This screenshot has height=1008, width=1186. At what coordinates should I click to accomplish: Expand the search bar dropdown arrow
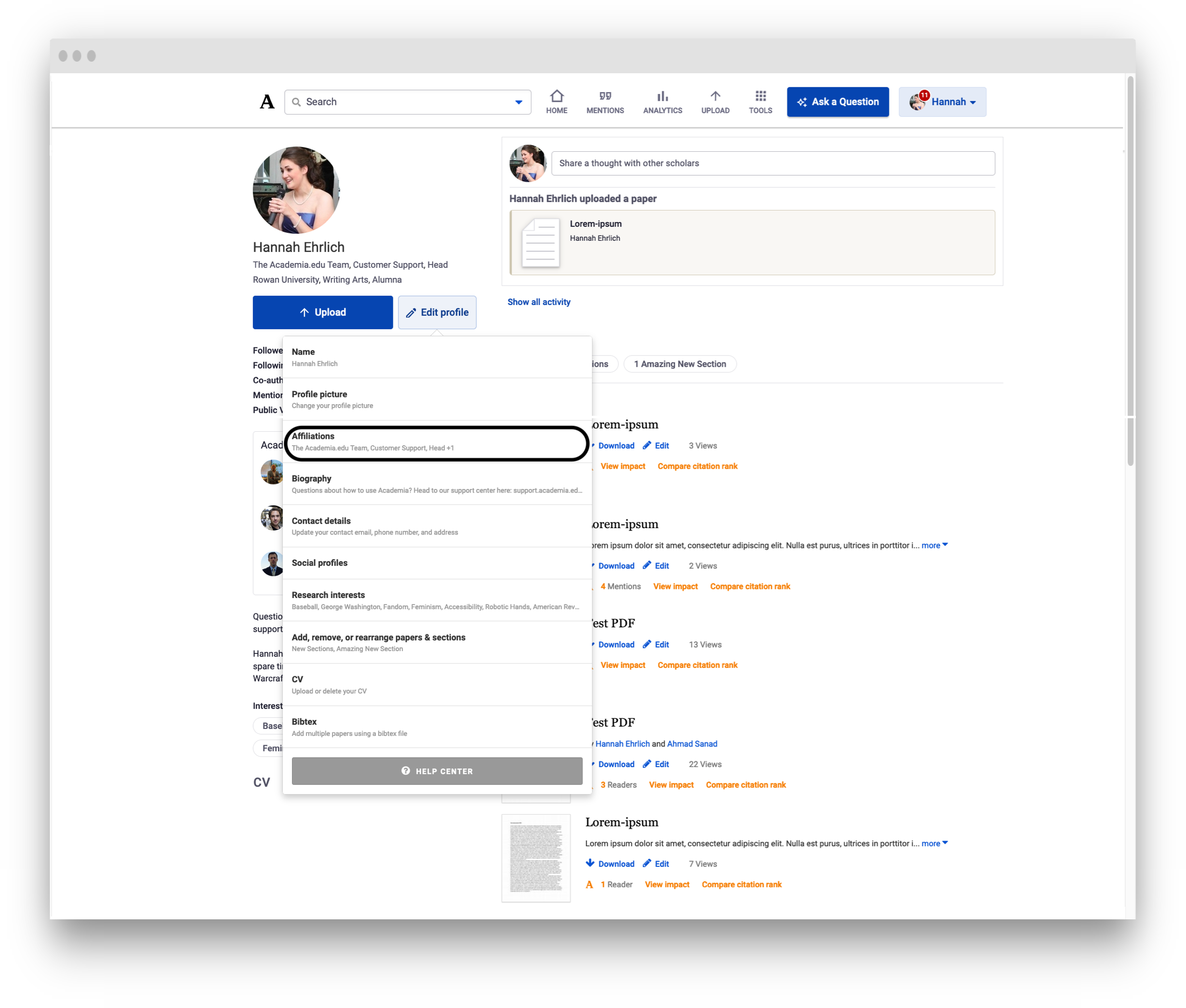click(518, 102)
